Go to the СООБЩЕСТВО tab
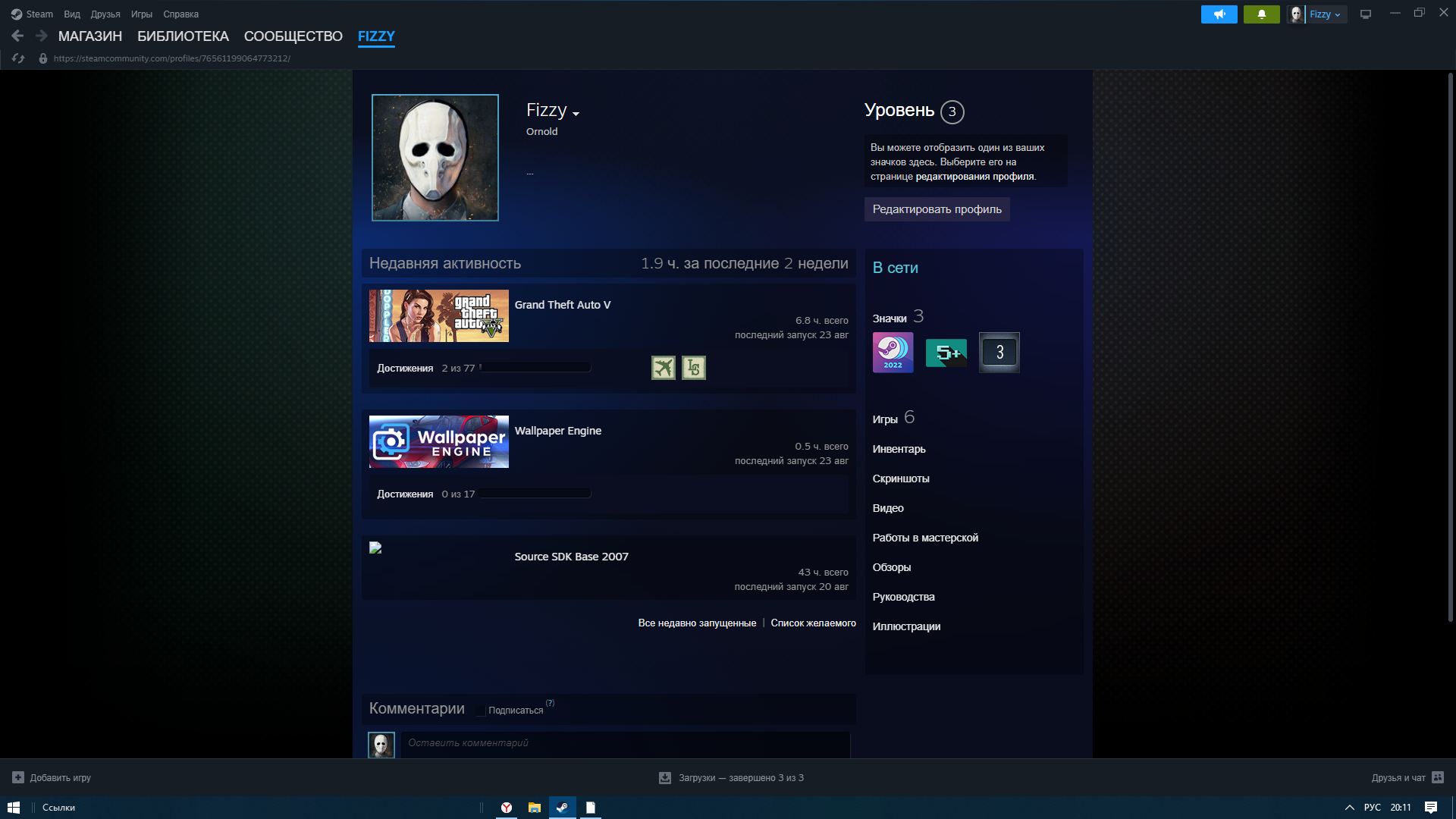Image resolution: width=1456 pixels, height=819 pixels. pyautogui.click(x=293, y=36)
